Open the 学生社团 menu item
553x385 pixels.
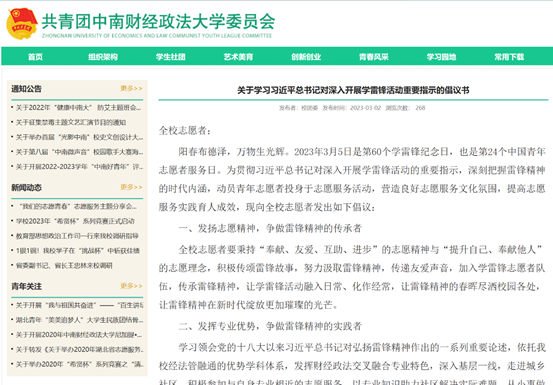click(x=171, y=57)
